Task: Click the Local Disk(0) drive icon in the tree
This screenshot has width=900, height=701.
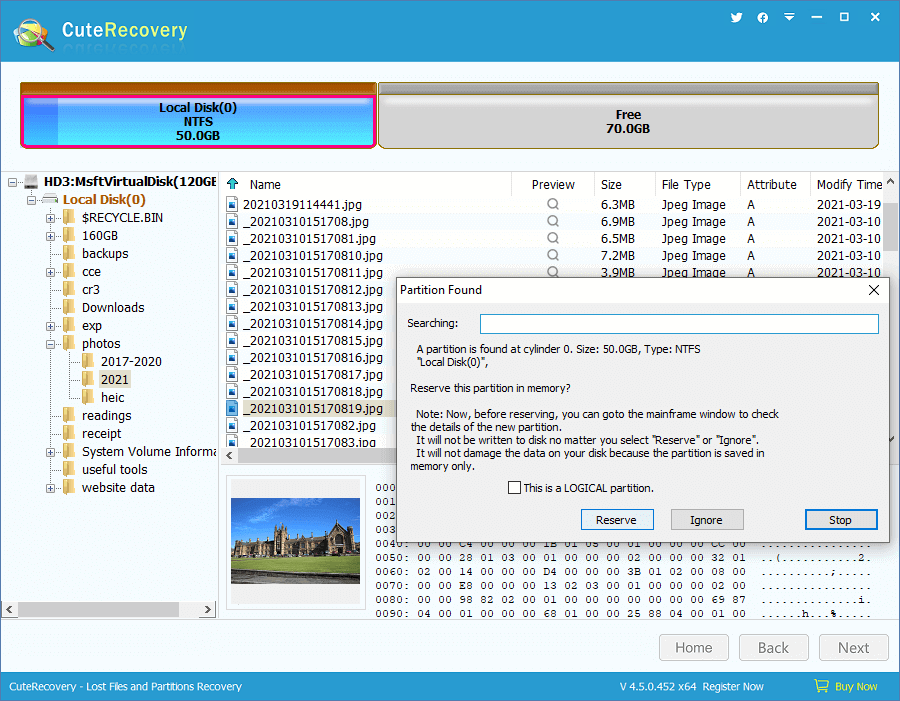Action: 51,200
